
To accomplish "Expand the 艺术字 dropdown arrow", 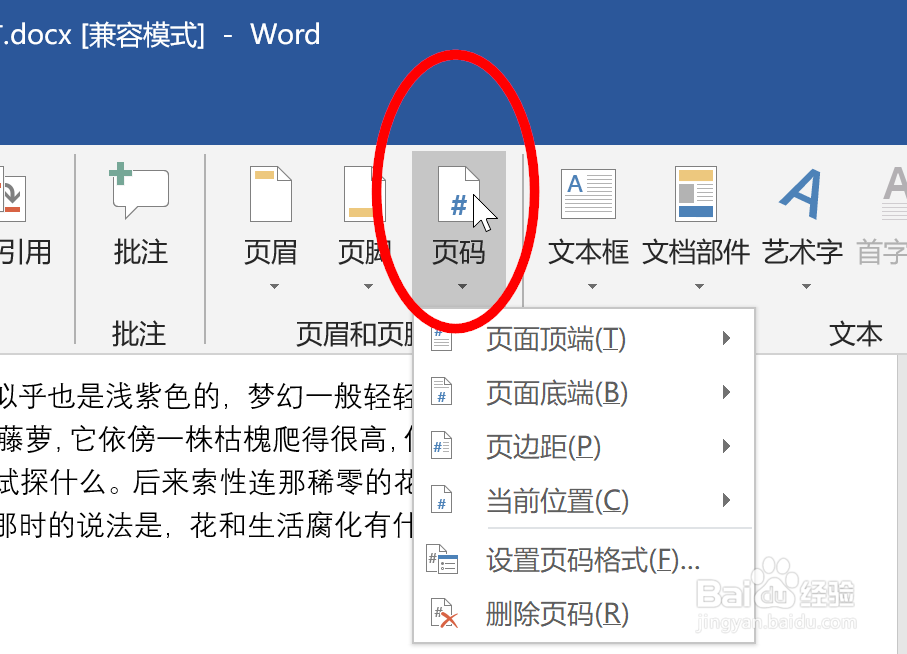I will click(x=806, y=286).
